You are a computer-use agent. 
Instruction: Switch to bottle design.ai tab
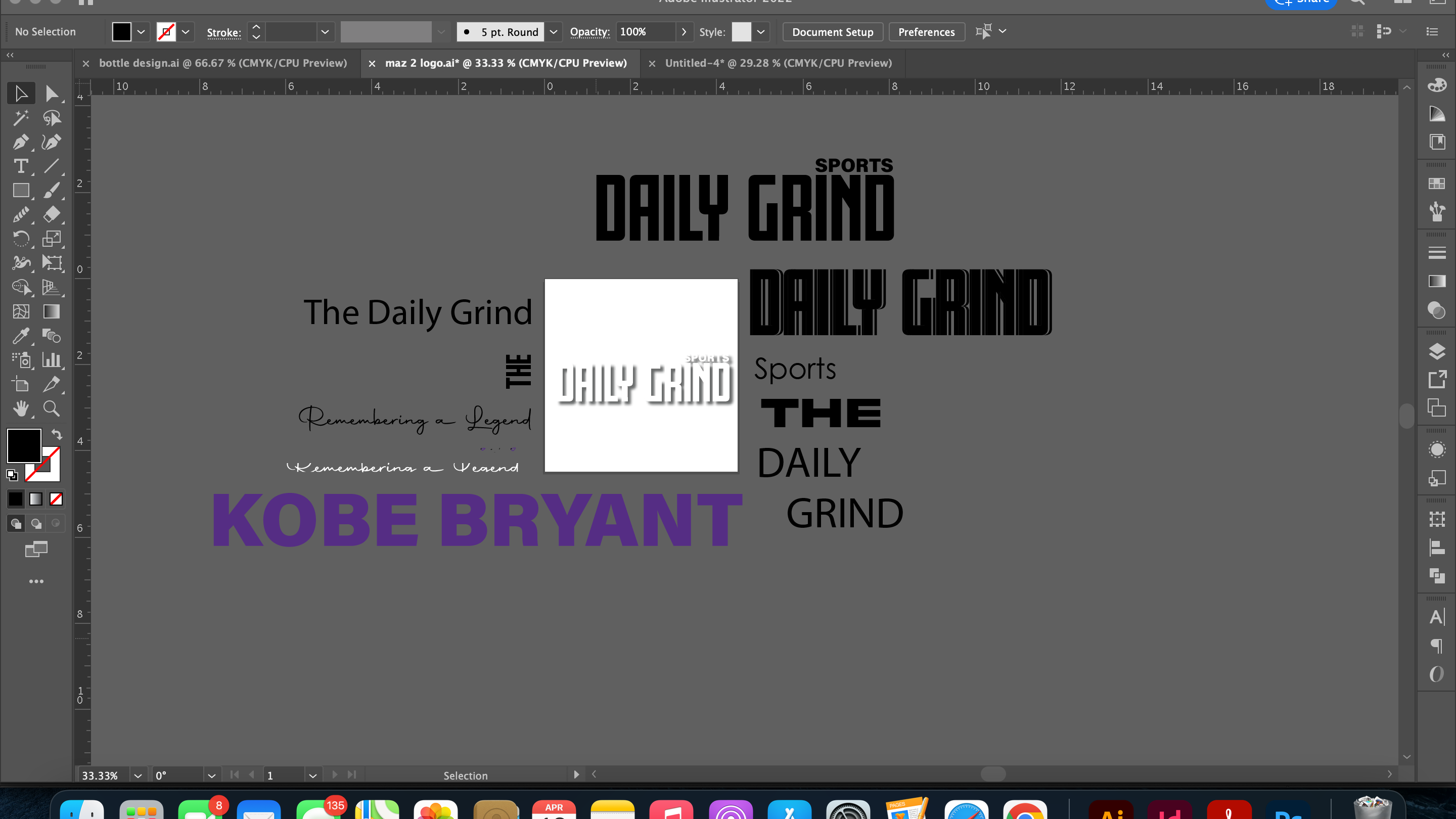(222, 63)
